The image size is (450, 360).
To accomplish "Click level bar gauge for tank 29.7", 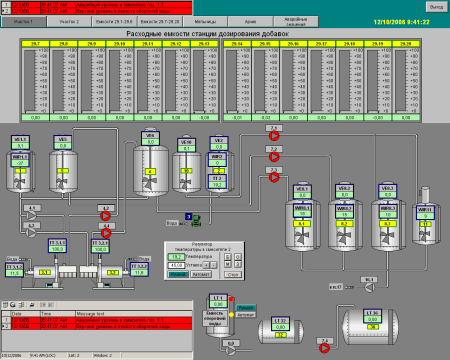I will (30, 81).
